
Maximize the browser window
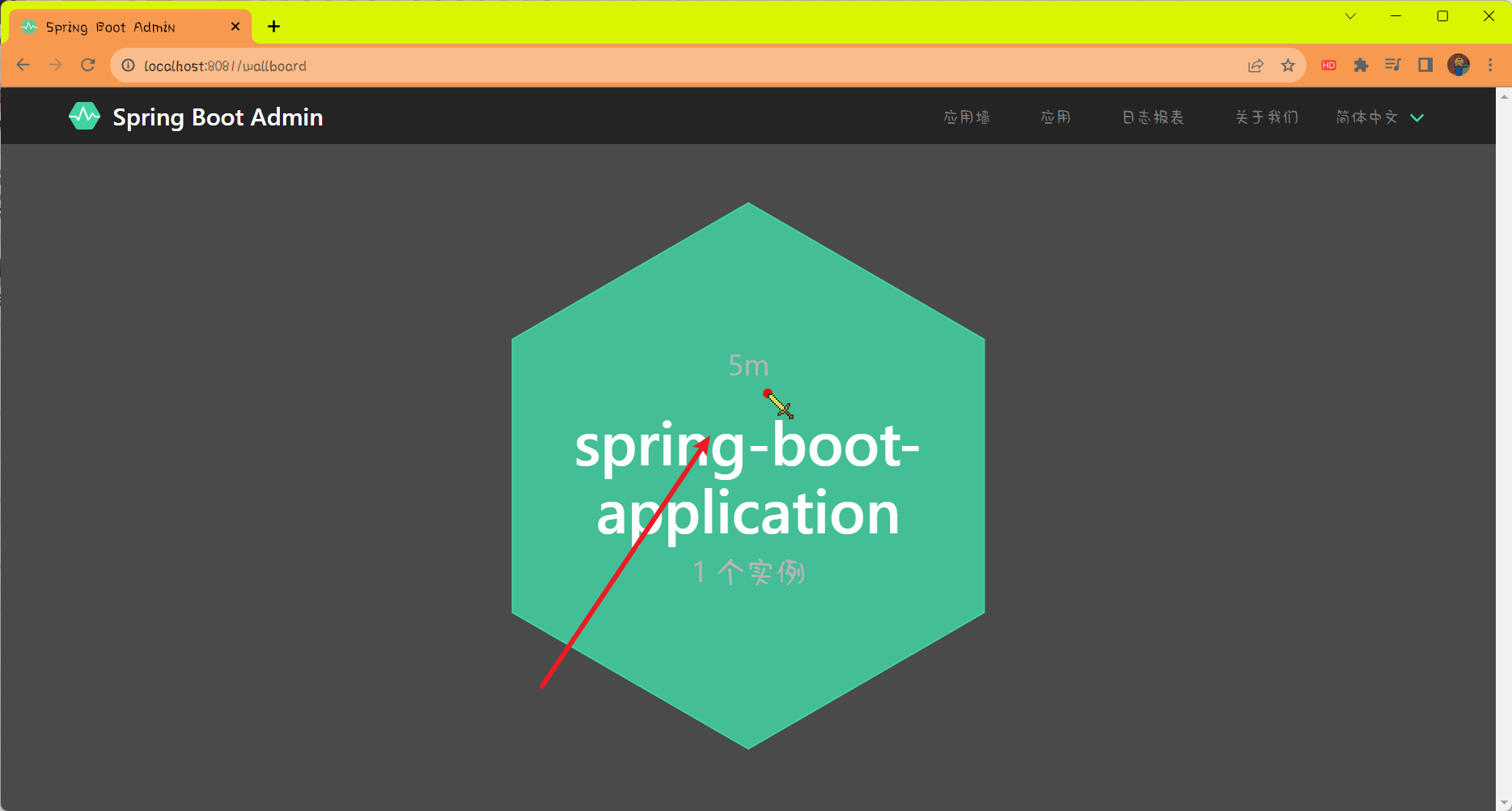pos(1442,16)
